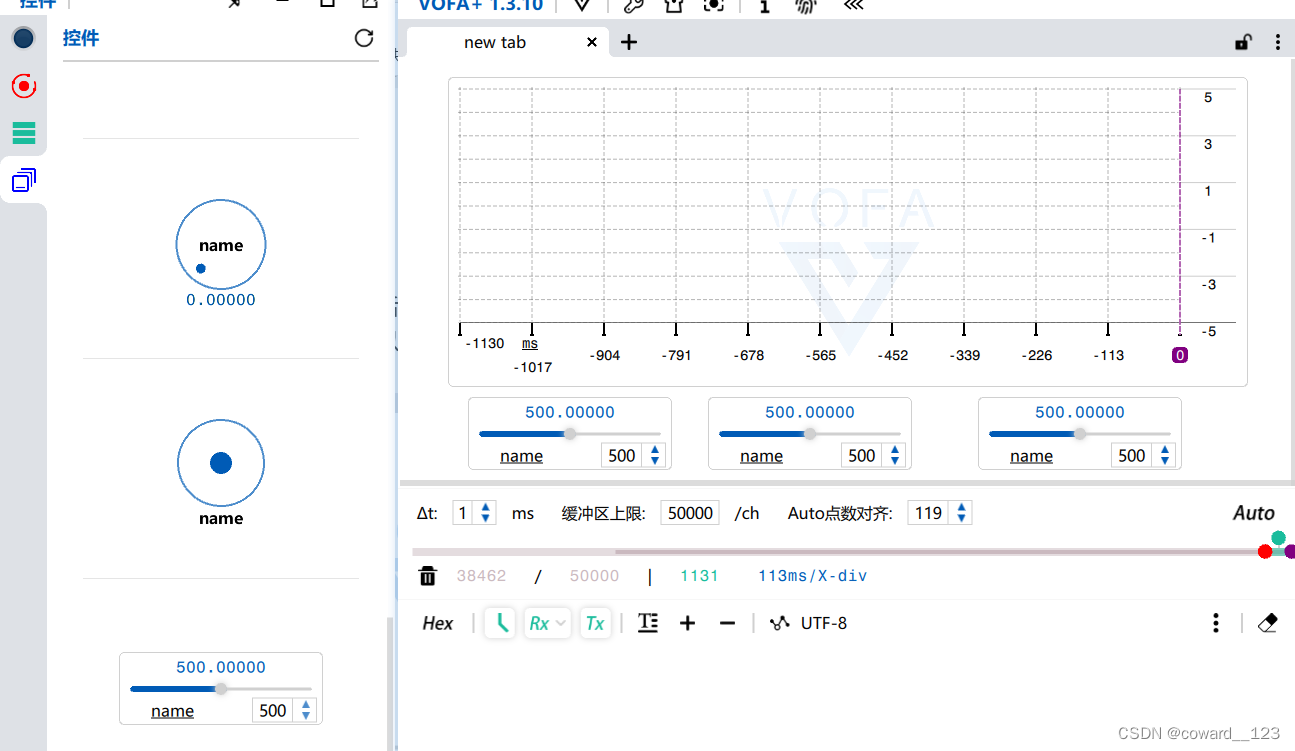
Task: Click the name label of first plot slider
Action: tap(522, 456)
